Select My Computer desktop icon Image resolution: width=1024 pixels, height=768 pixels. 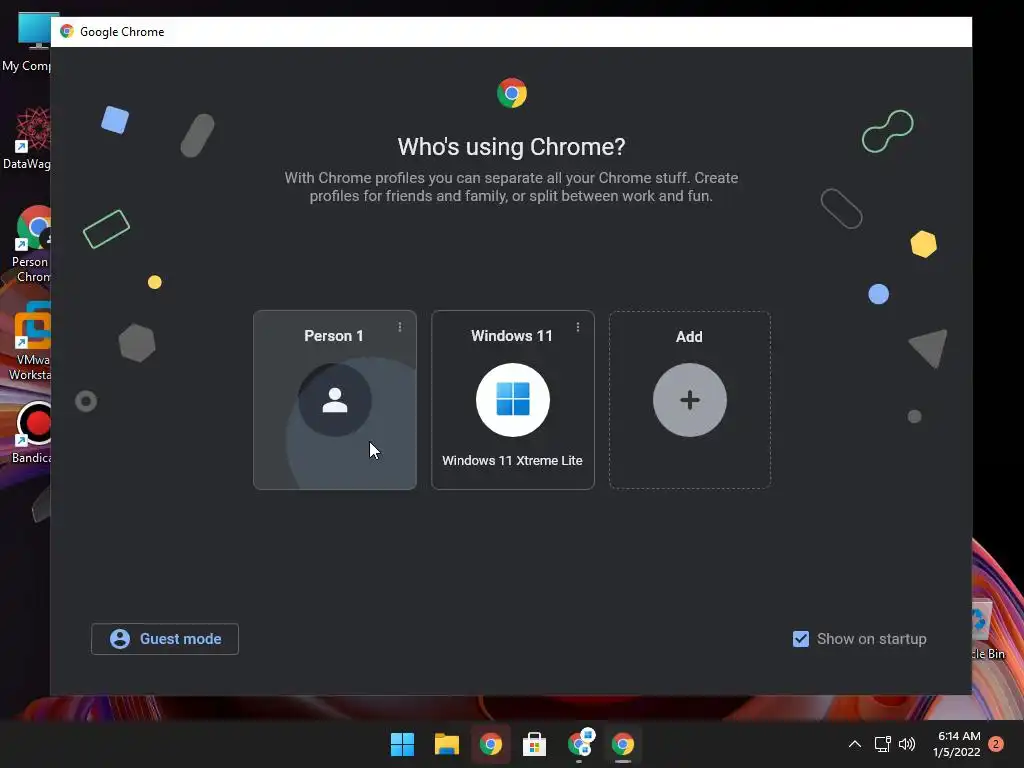[29, 41]
